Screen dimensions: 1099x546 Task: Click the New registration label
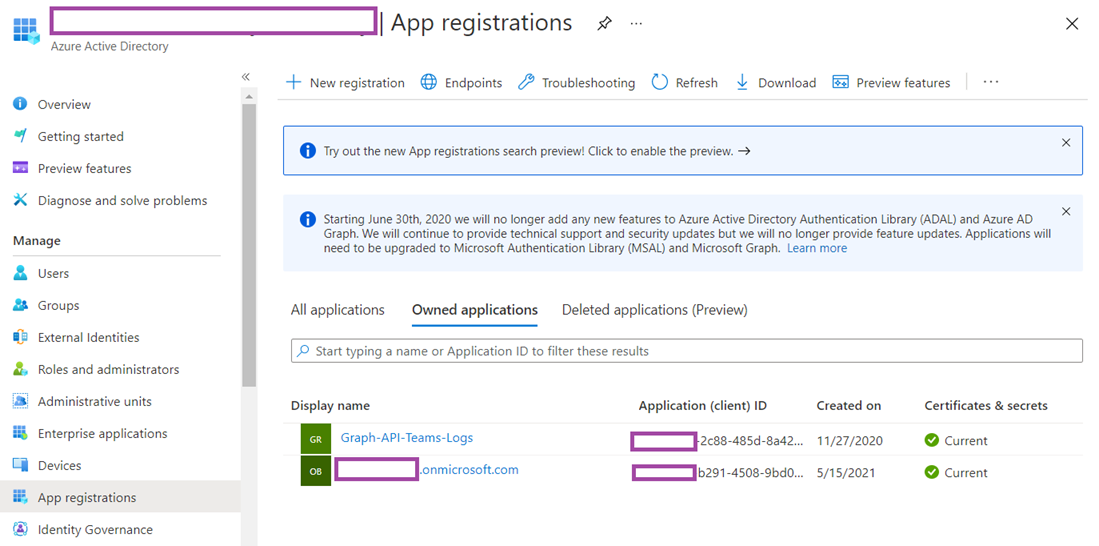357,83
